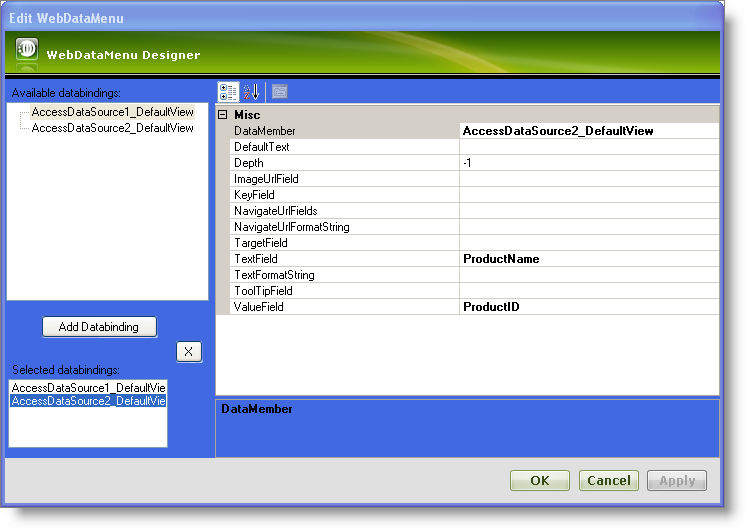This screenshot has height=528, width=745.
Task: Remove selected databinding with X button
Action: tap(189, 352)
